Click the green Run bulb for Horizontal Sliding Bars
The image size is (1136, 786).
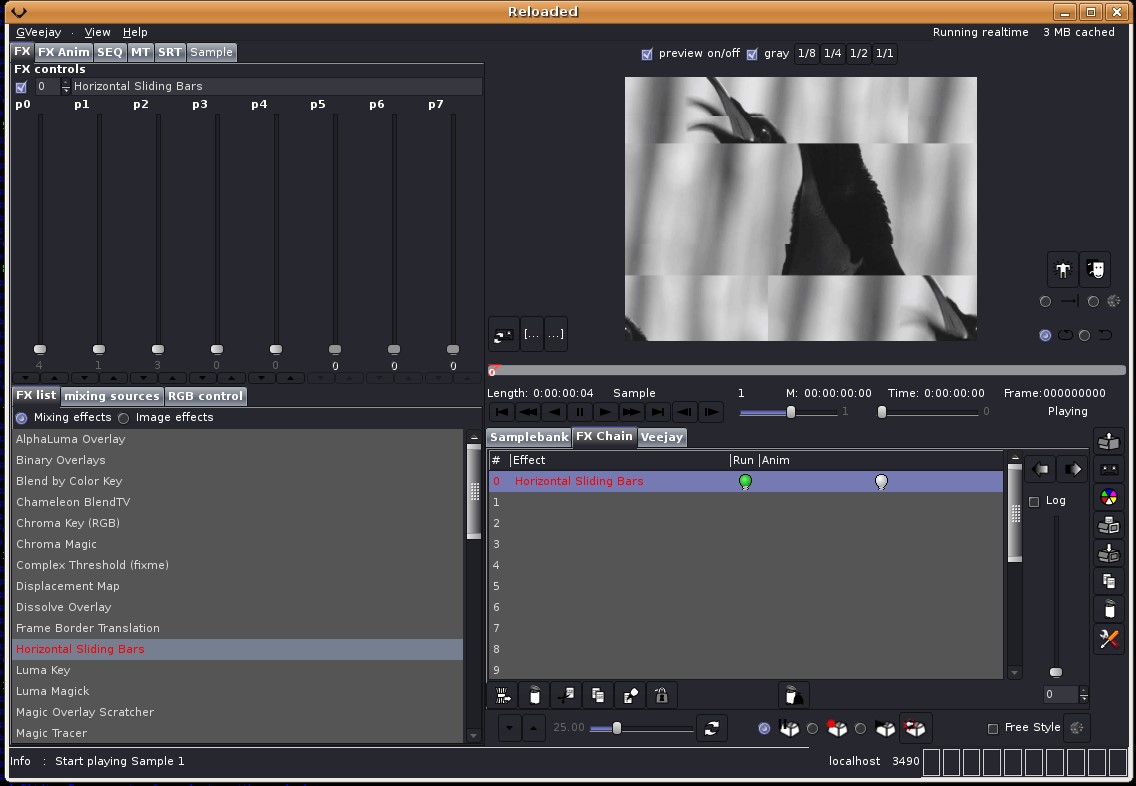tap(745, 482)
